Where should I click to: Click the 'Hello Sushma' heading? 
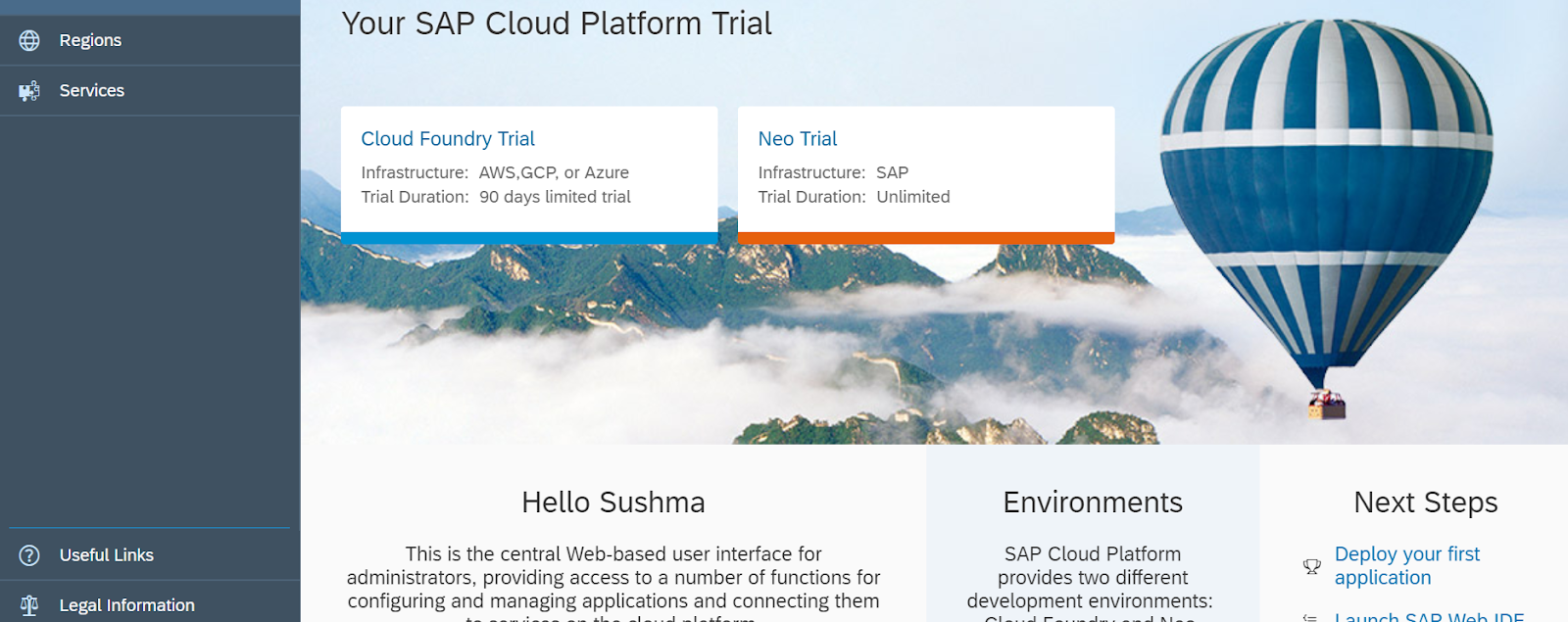point(613,502)
